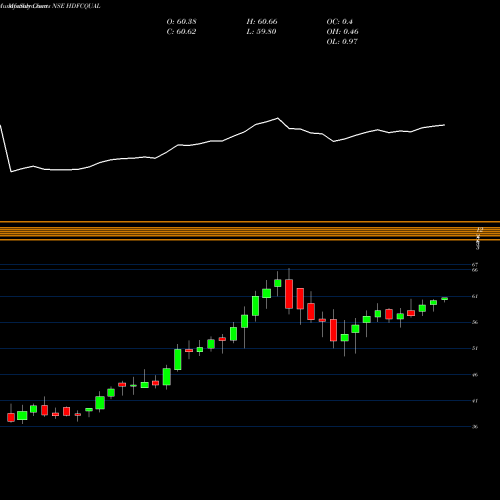Select the low value L: 59.80
The height and width of the screenshot is (500, 500).
(x=261, y=32)
